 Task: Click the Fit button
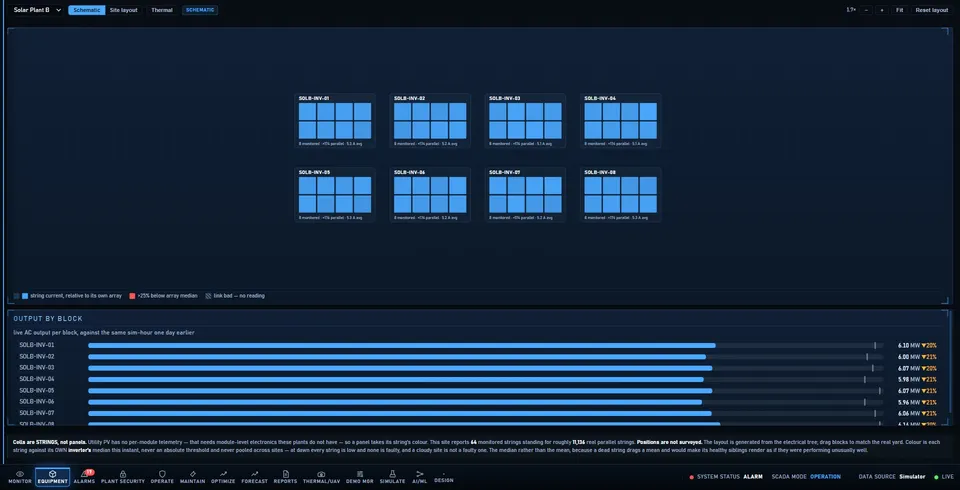click(899, 10)
